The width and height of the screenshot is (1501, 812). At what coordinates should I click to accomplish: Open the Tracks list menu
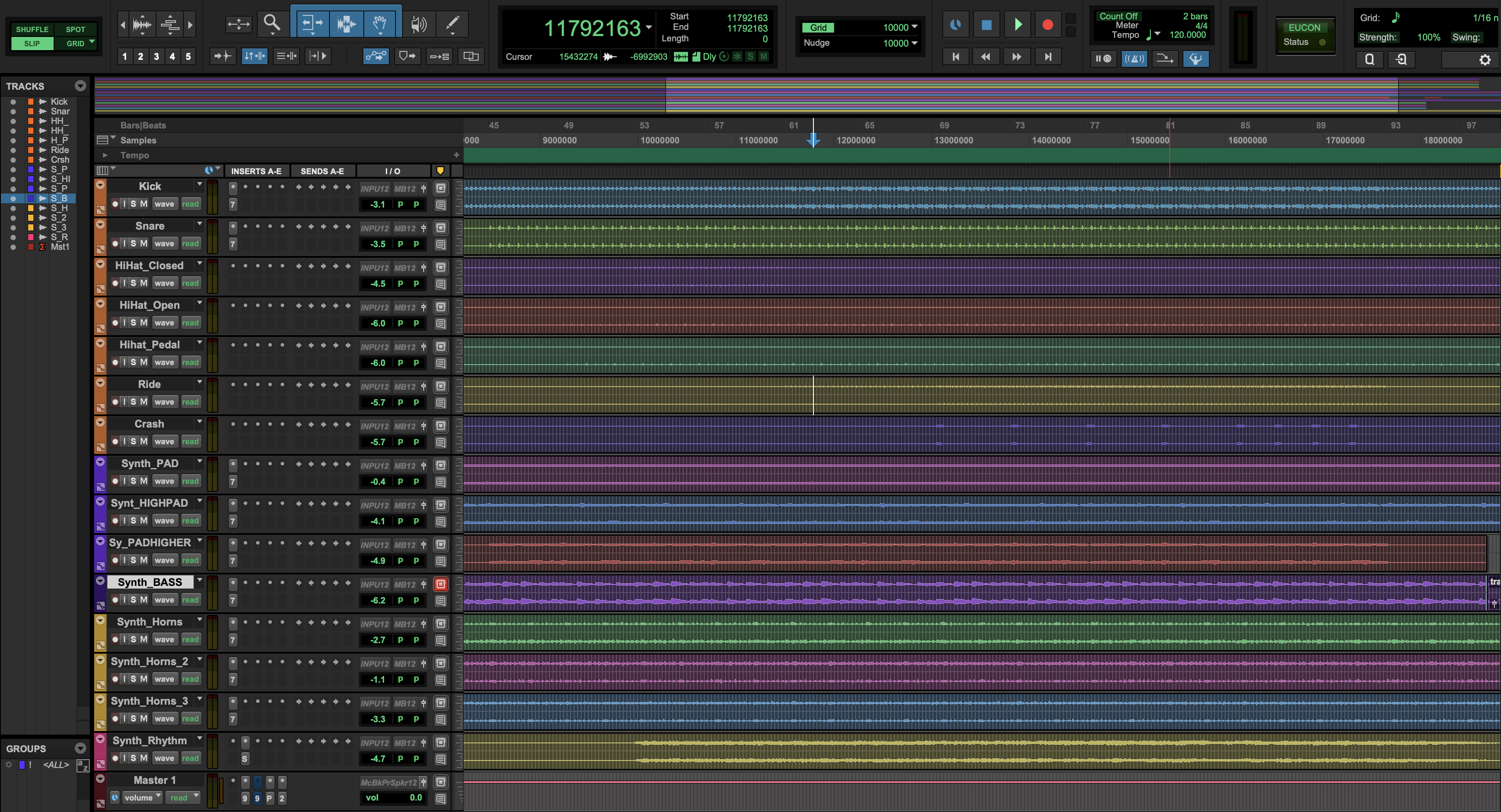(81, 86)
